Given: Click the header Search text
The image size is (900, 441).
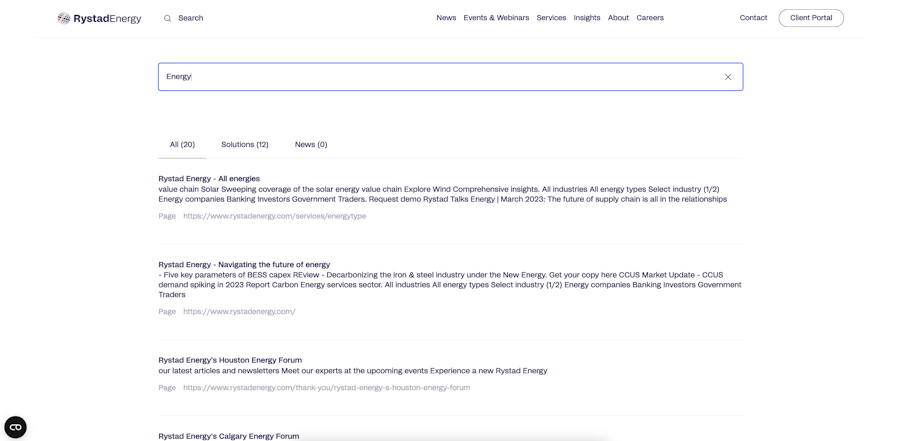Looking at the screenshot, I should (191, 18).
